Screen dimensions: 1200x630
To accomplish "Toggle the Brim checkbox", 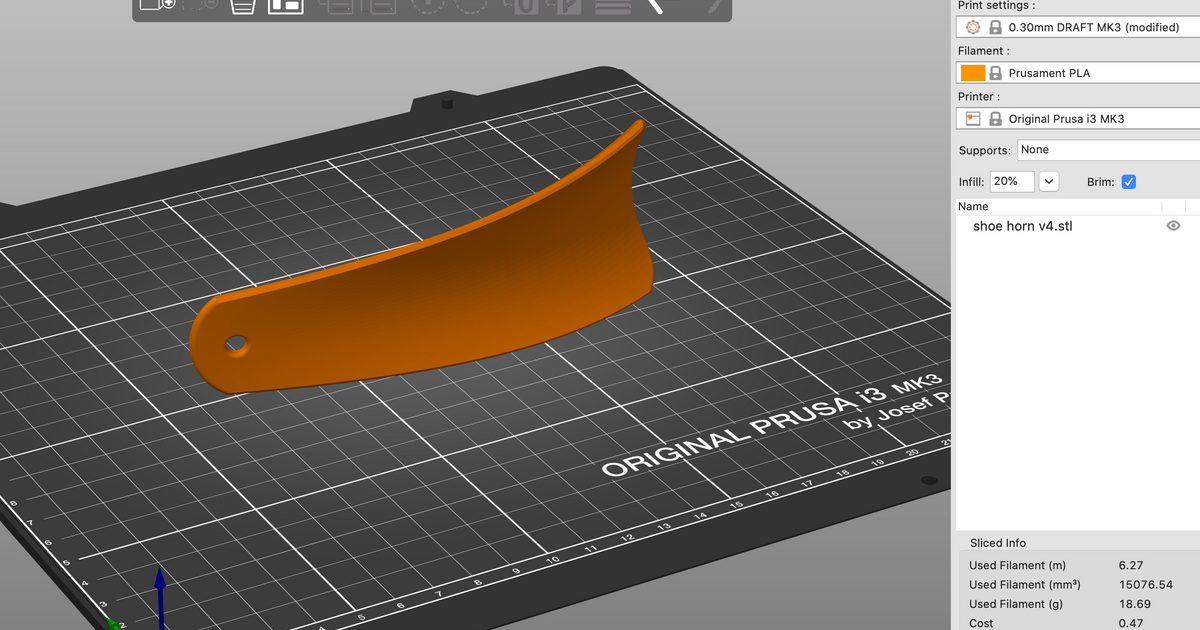I will pyautogui.click(x=1129, y=182).
